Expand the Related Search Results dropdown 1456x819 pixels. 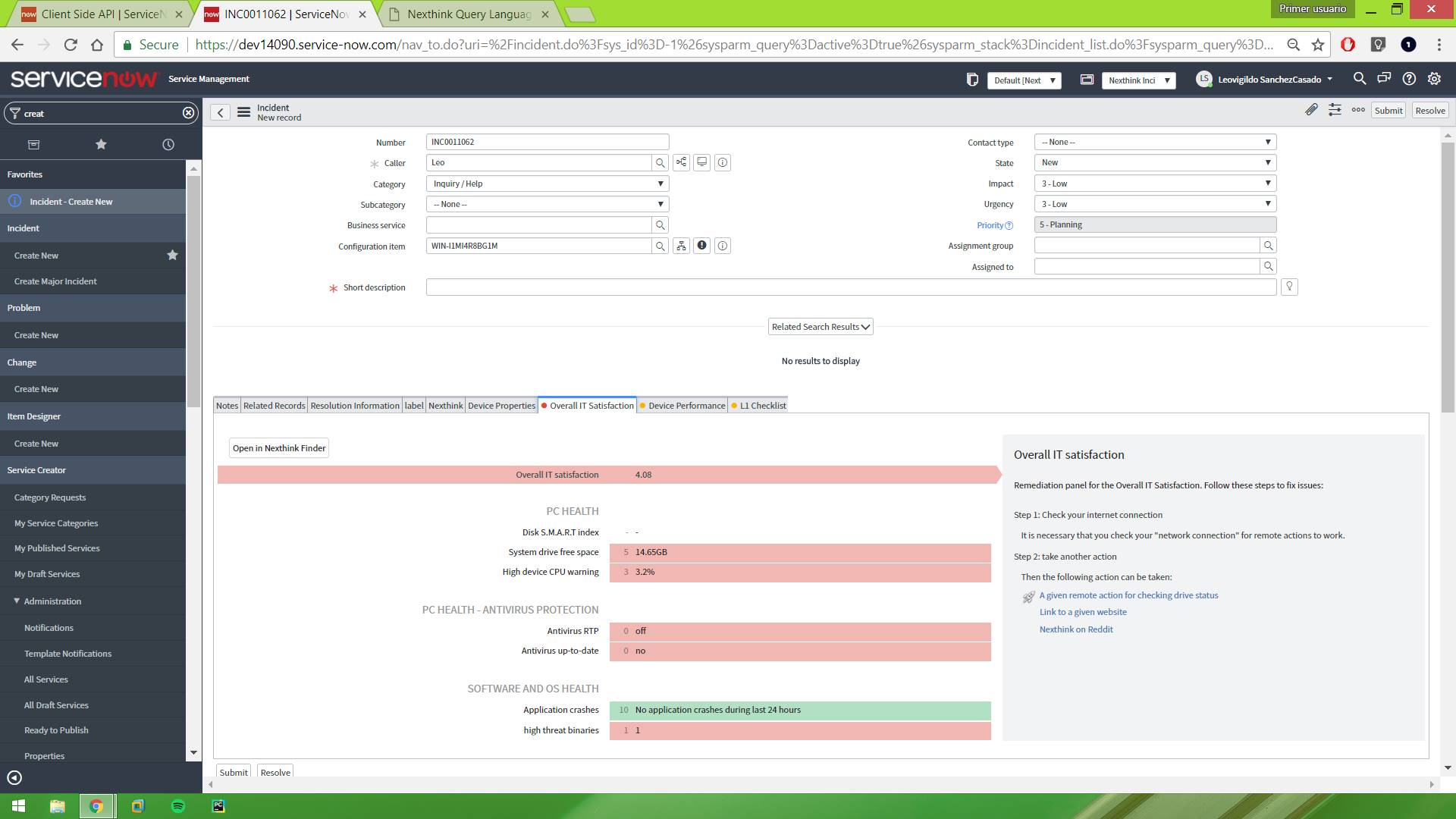820,326
